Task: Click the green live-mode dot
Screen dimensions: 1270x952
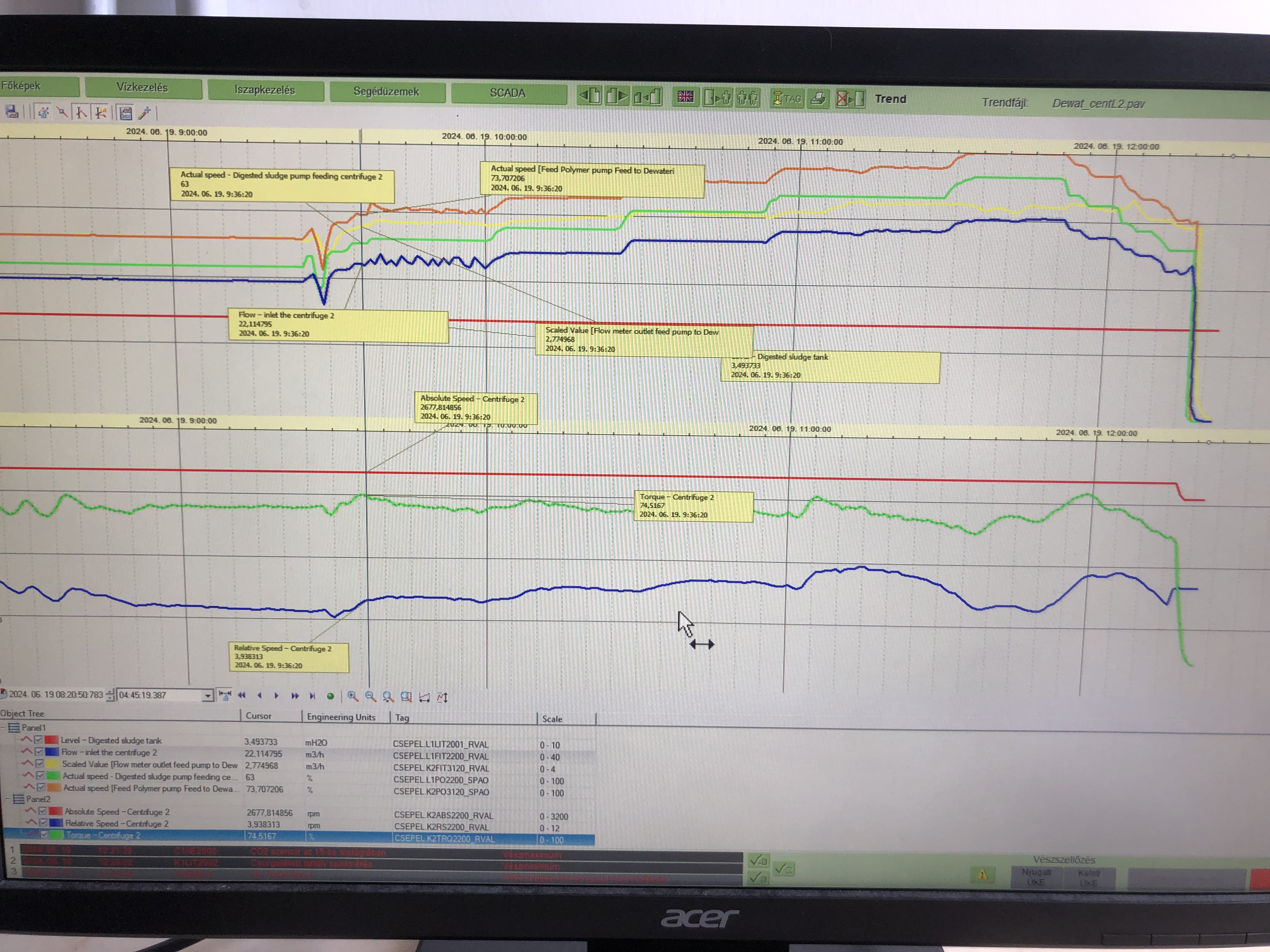Action: 330,696
